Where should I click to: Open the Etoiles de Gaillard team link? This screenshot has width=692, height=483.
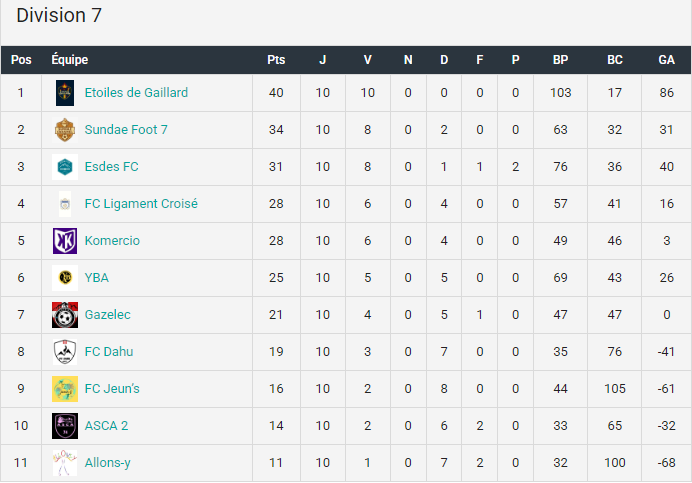136,93
